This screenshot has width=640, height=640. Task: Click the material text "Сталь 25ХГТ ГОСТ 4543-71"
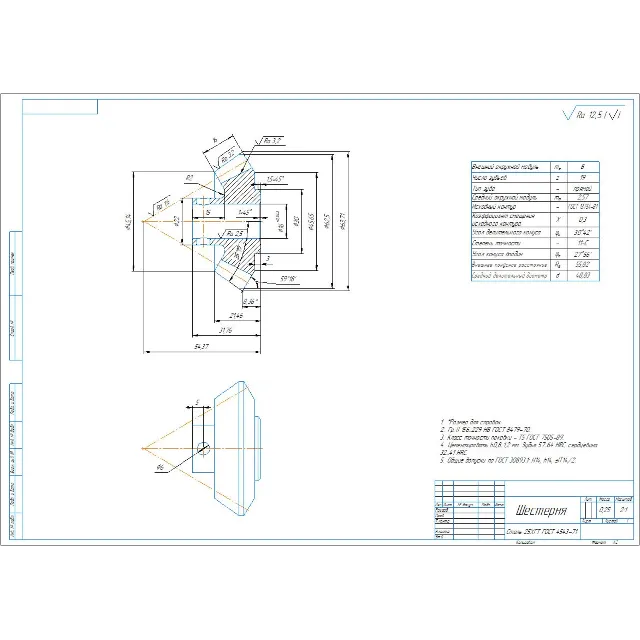[x=542, y=531]
